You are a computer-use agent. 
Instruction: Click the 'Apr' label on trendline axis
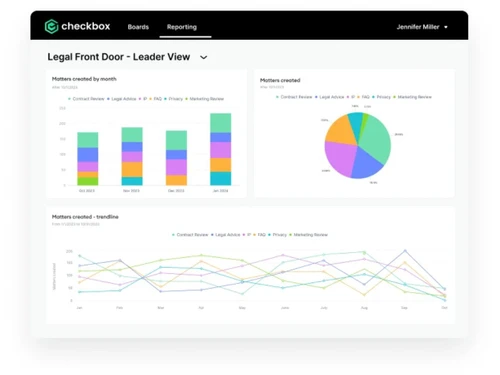tap(201, 308)
